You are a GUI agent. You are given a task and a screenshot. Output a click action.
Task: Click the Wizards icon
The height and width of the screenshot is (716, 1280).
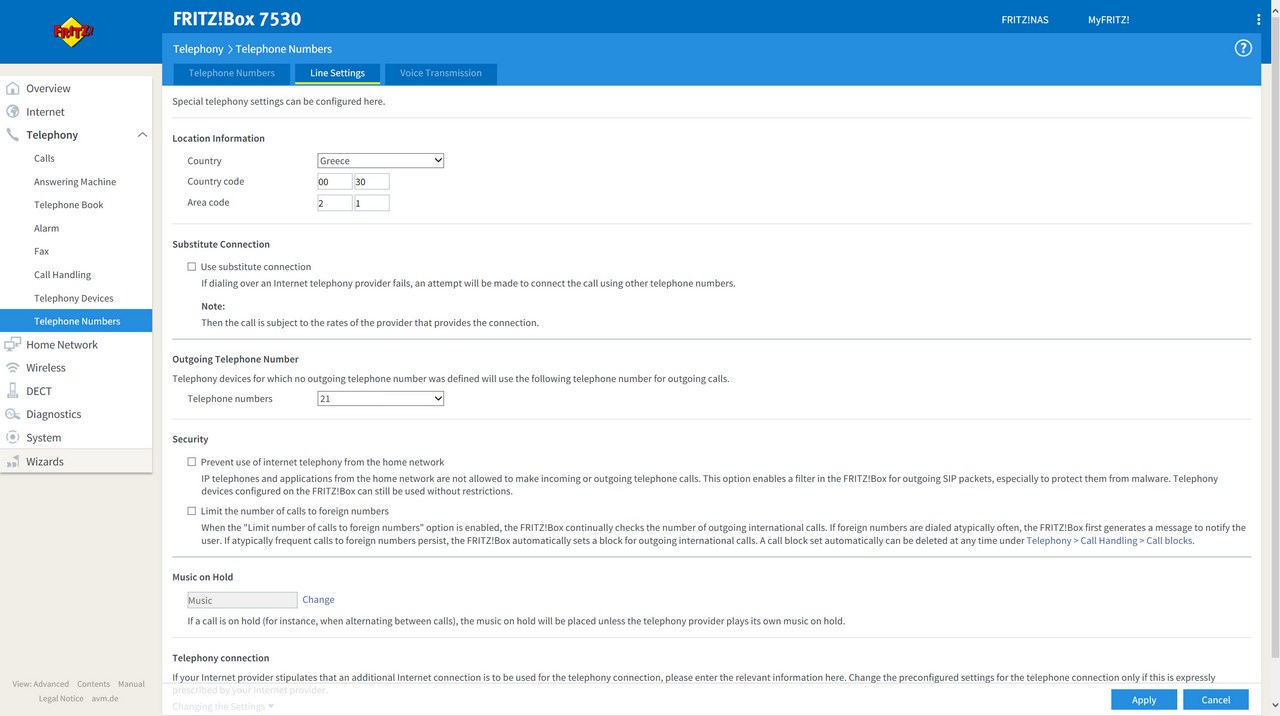(x=13, y=461)
